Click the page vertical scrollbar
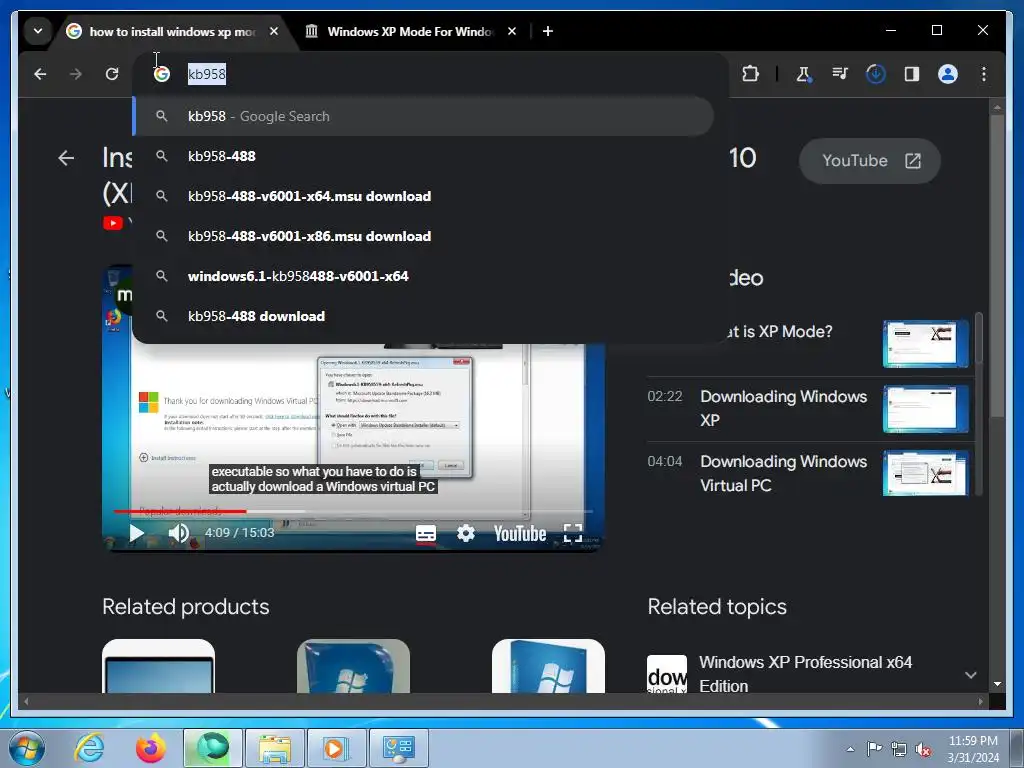The height and width of the screenshot is (768, 1024). [997, 264]
